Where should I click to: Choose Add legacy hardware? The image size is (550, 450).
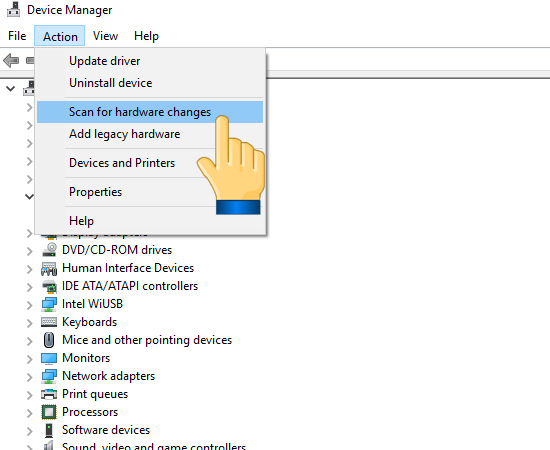[x=150, y=134]
